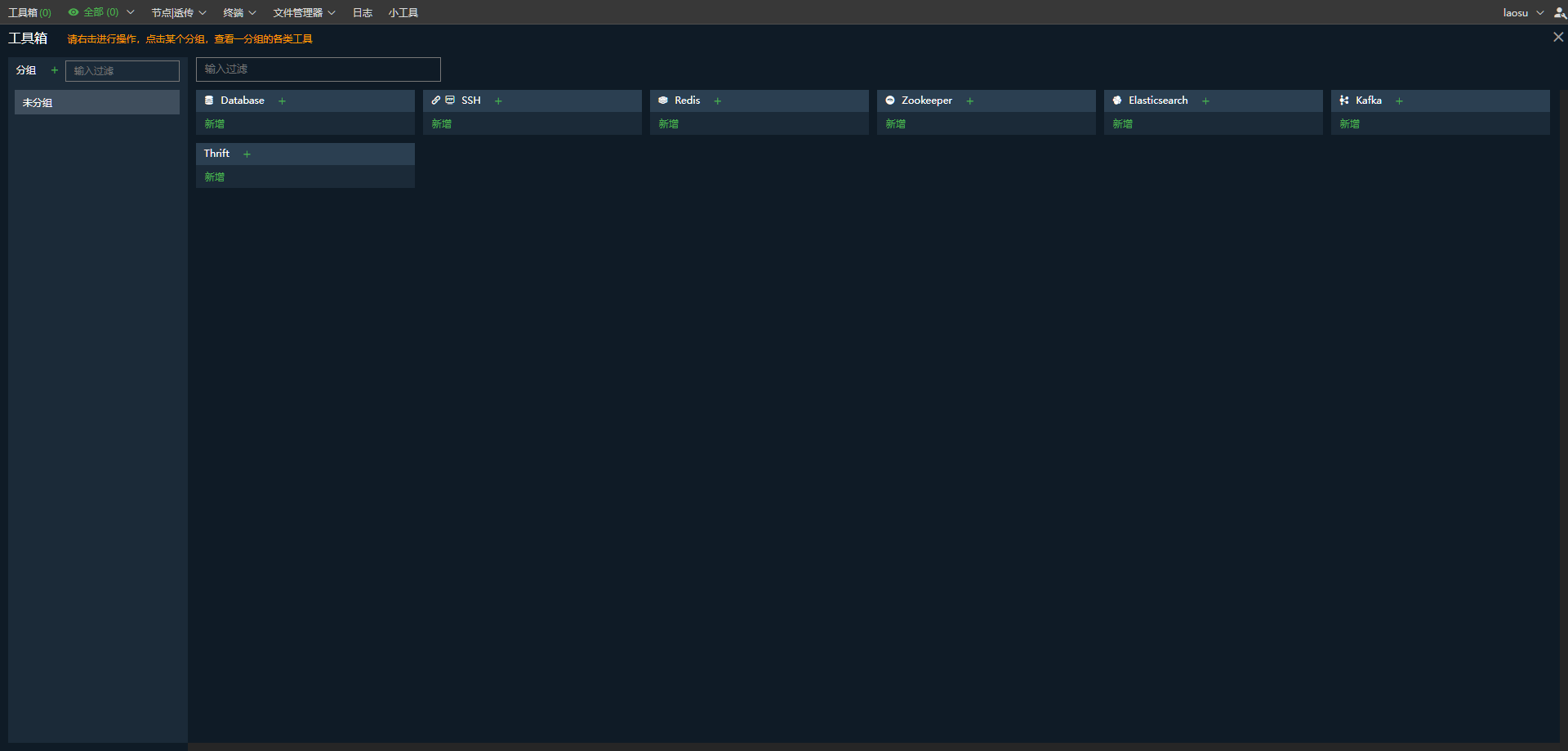This screenshot has width=1568, height=751.
Task: Click the Kafka icon in the Kafka group header
Action: pyautogui.click(x=1344, y=100)
